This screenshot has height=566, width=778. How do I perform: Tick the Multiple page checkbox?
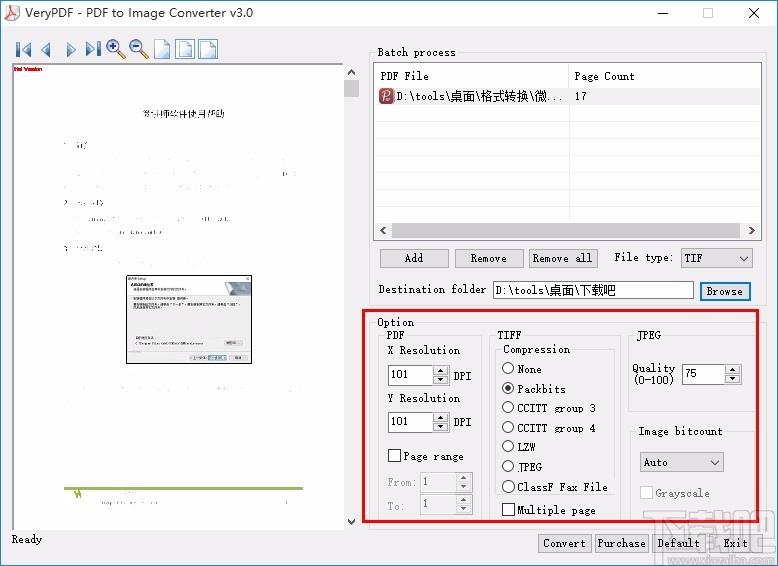coord(508,509)
